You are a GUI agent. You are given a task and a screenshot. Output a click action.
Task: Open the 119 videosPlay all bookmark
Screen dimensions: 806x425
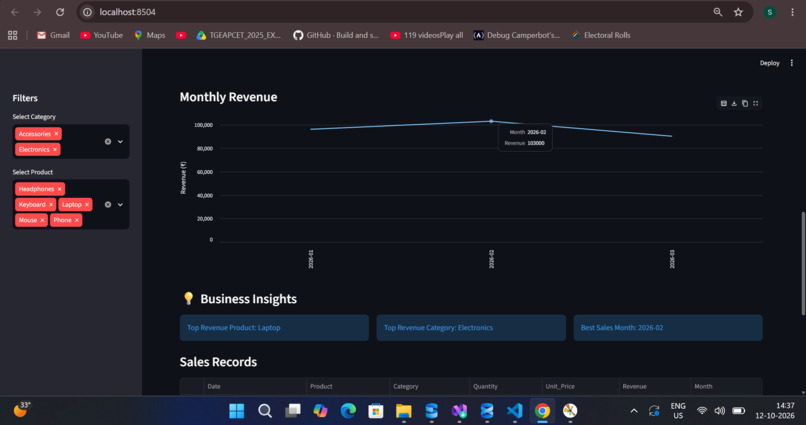click(427, 35)
